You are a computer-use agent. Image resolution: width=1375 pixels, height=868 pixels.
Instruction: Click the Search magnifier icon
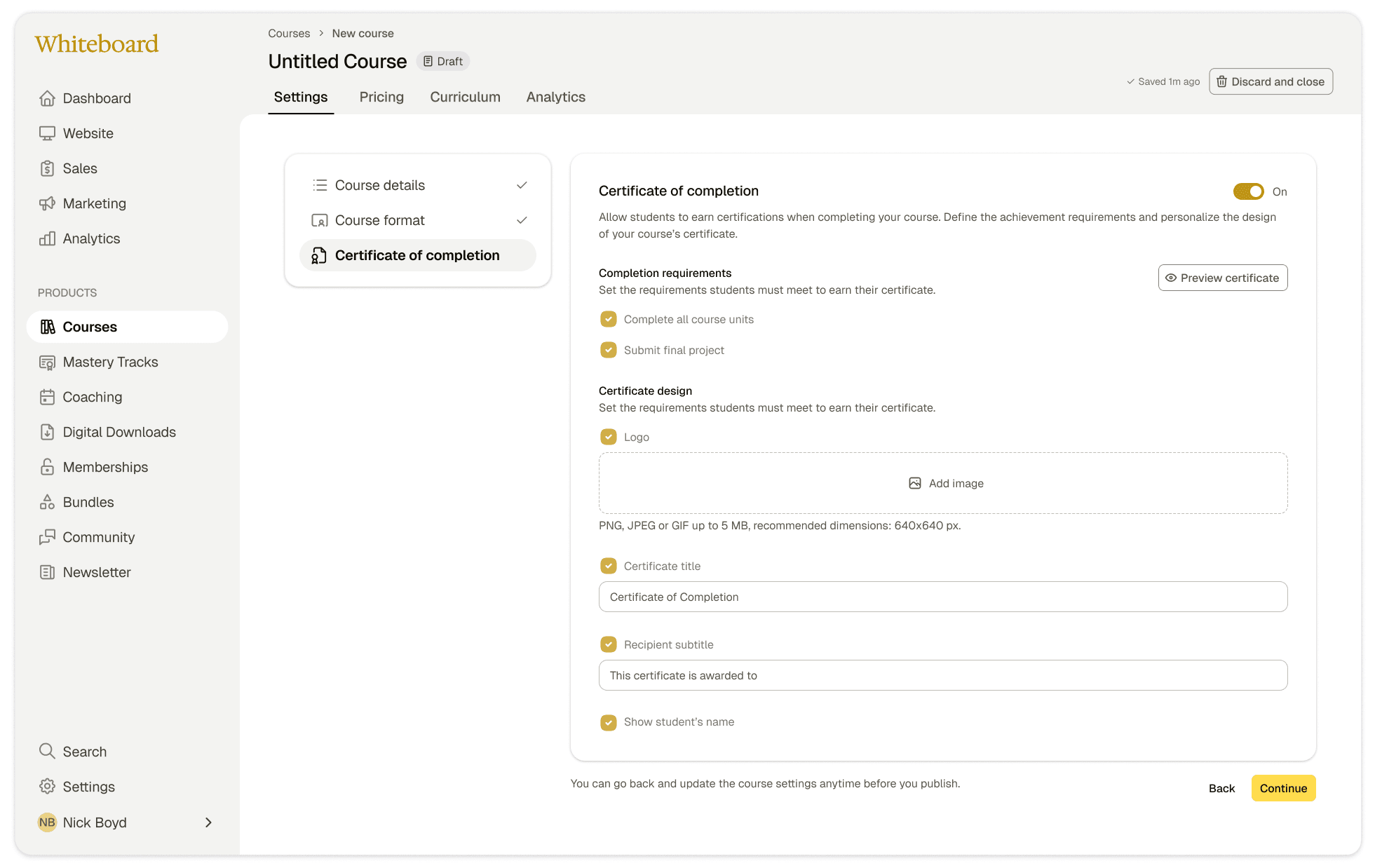coord(47,751)
